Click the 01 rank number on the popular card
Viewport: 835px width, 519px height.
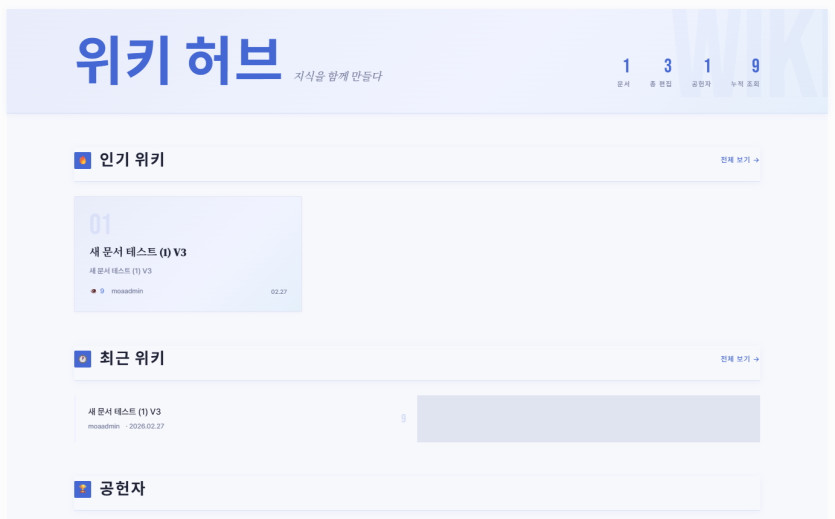pyautogui.click(x=100, y=224)
